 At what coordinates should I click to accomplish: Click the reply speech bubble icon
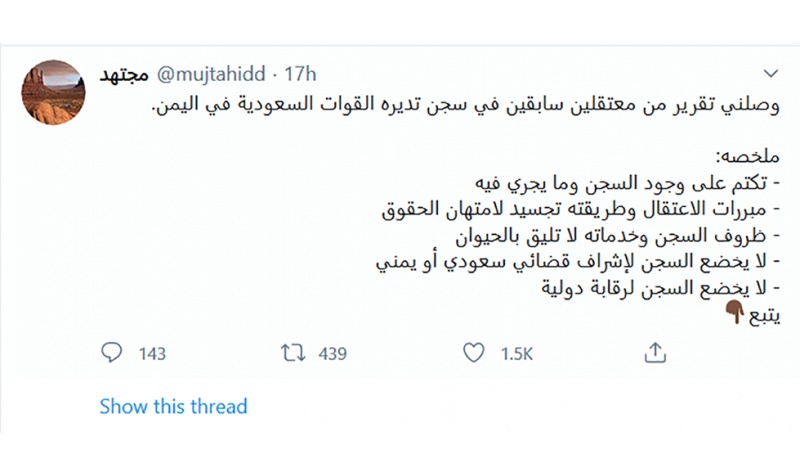click(112, 353)
